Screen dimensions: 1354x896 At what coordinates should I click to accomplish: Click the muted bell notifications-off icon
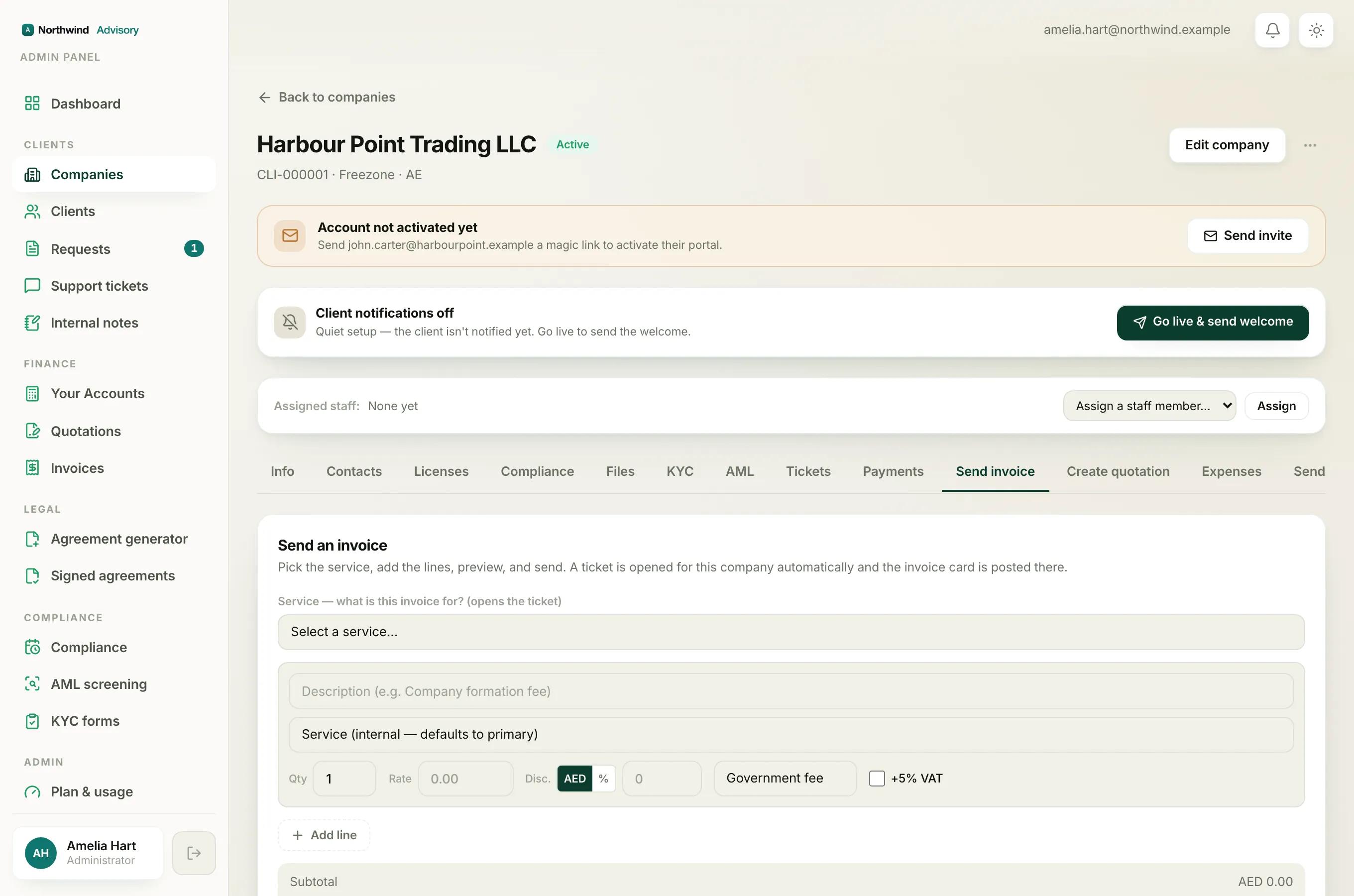click(x=290, y=322)
